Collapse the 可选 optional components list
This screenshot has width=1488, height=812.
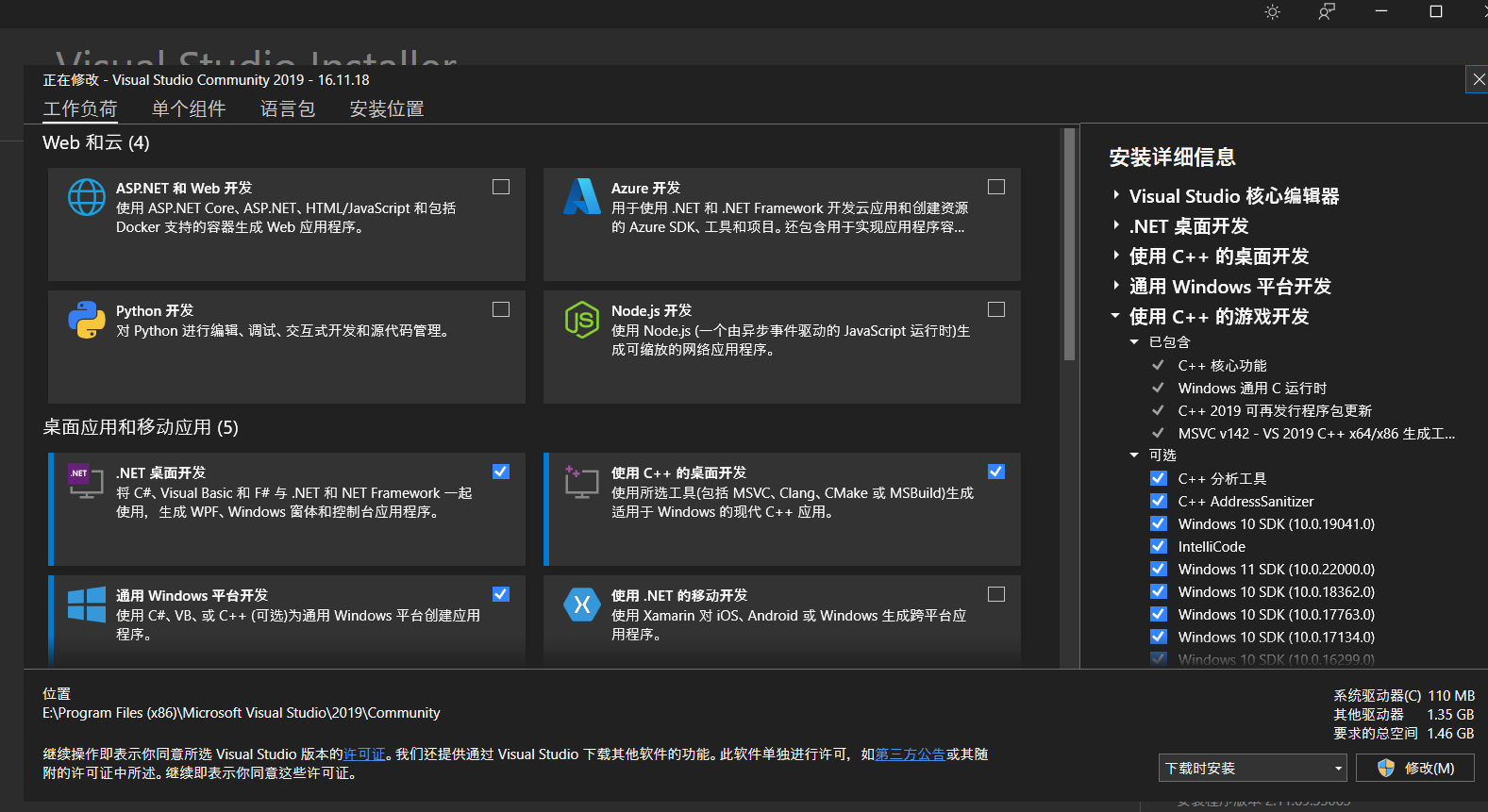(1134, 455)
